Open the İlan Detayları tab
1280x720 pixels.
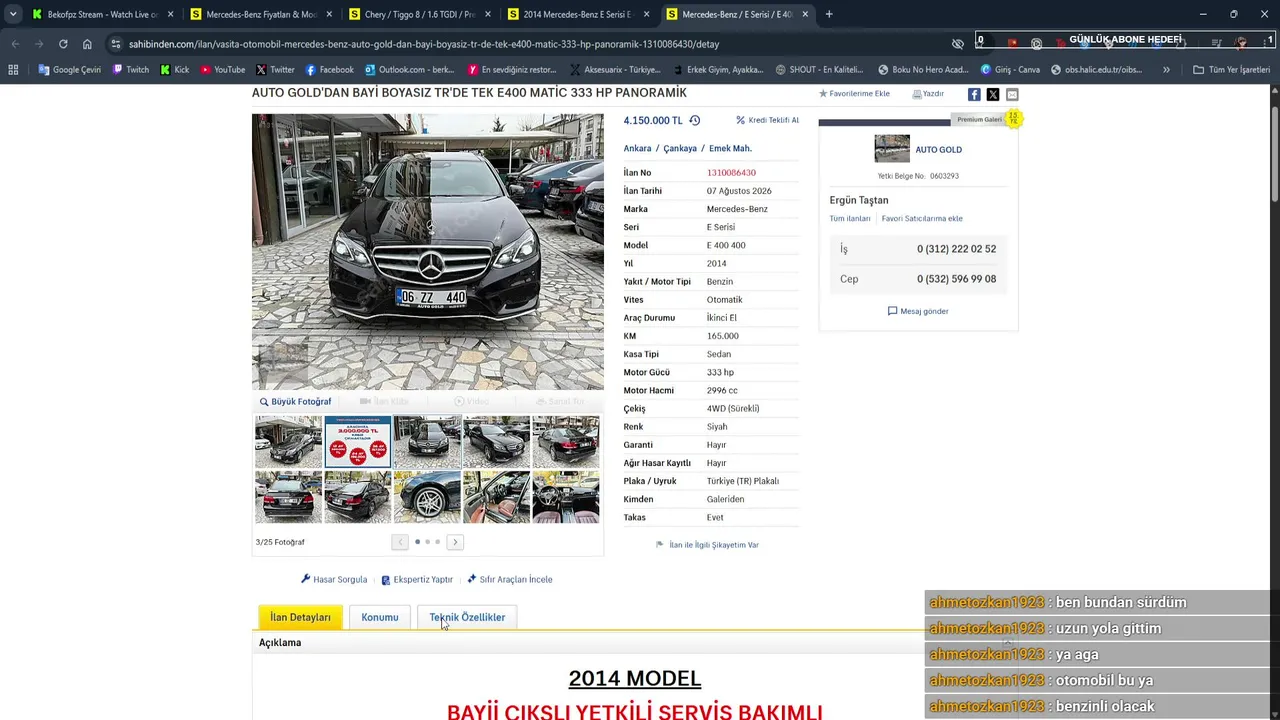coord(300,617)
